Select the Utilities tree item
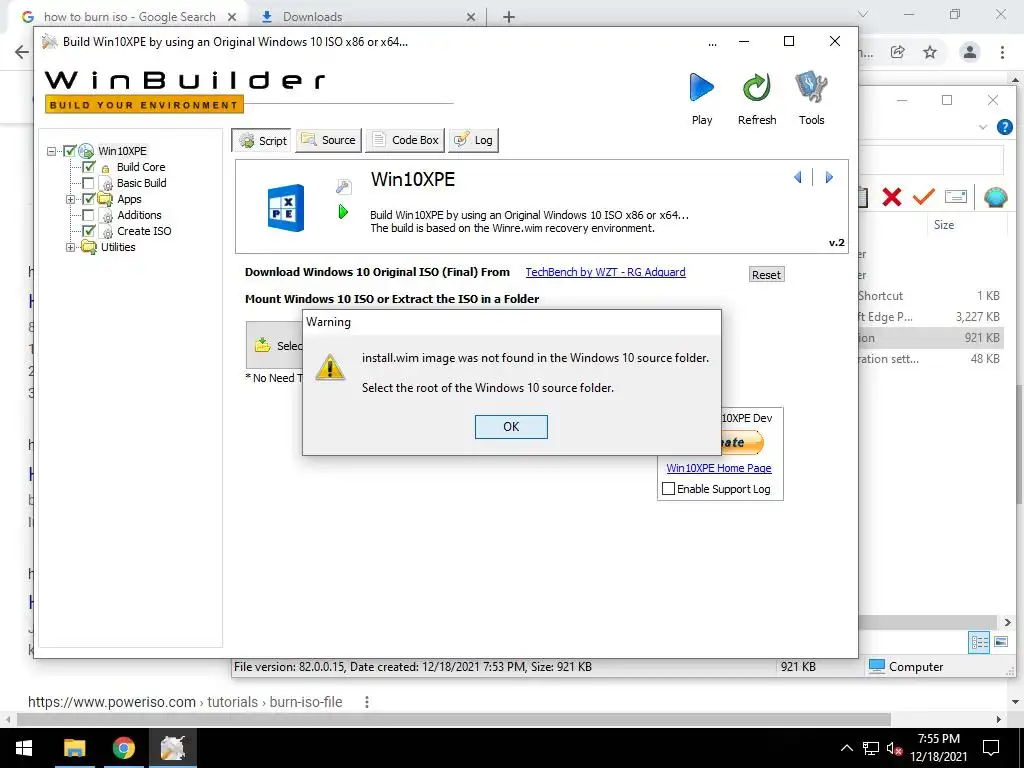This screenshot has width=1024, height=768. pyautogui.click(x=118, y=247)
